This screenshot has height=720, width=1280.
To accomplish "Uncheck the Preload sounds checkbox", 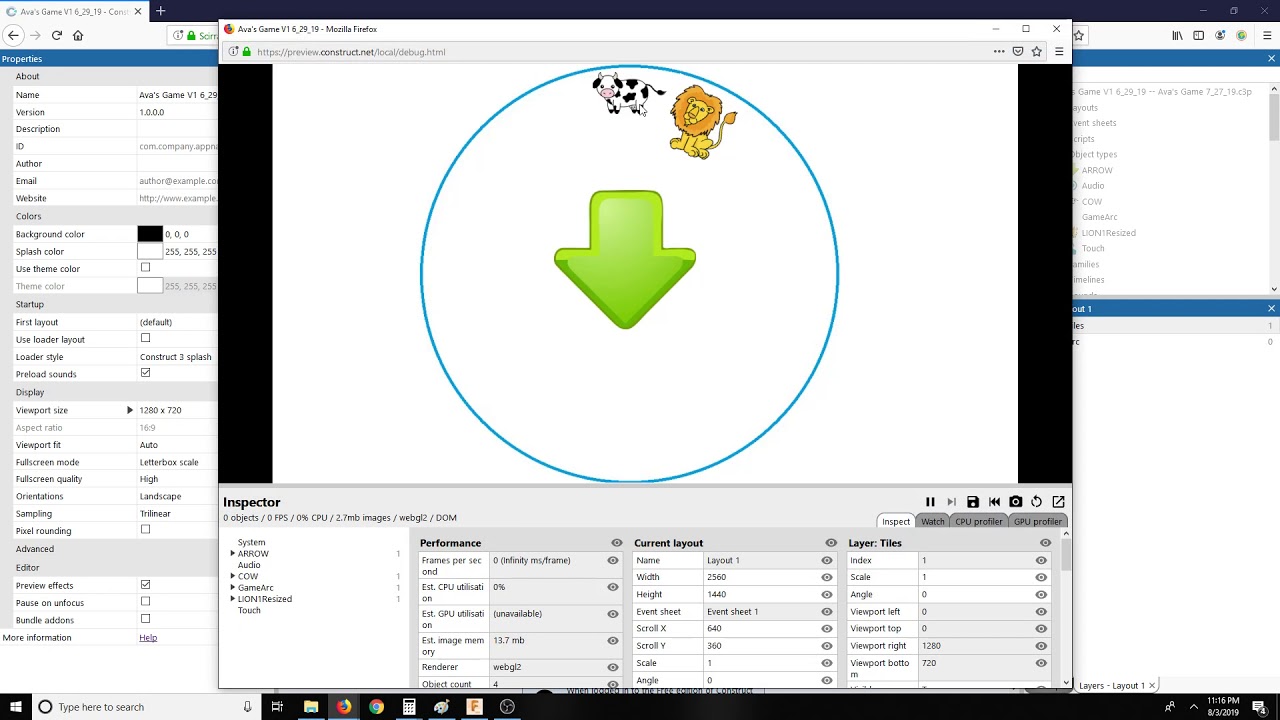I will point(145,373).
